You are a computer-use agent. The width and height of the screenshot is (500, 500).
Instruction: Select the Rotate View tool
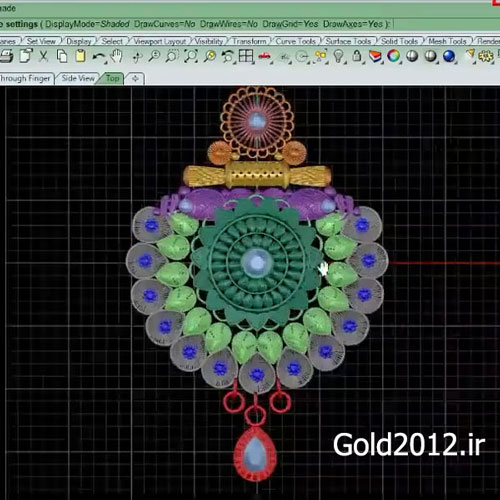click(136, 57)
